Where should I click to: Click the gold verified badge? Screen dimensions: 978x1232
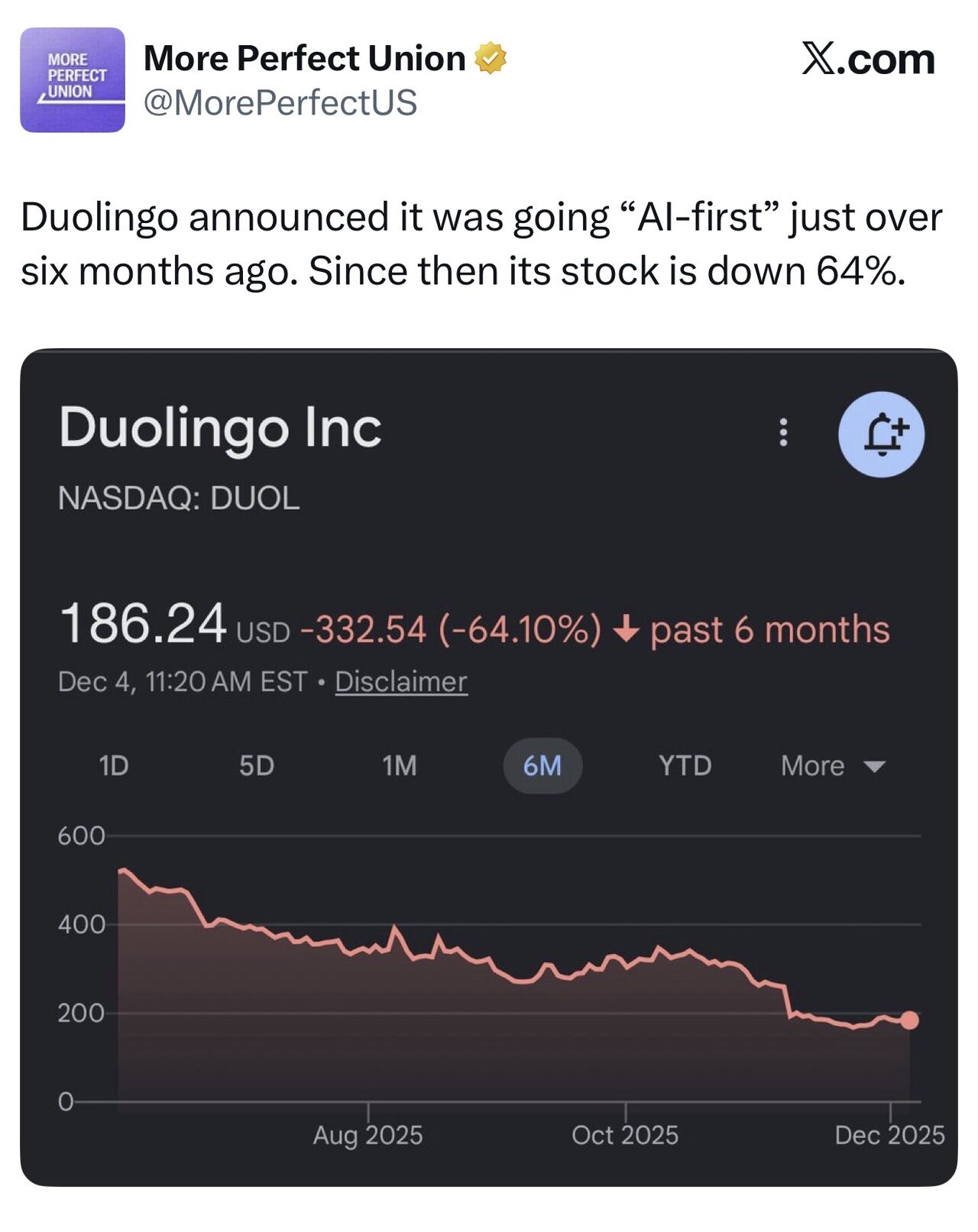point(491,59)
